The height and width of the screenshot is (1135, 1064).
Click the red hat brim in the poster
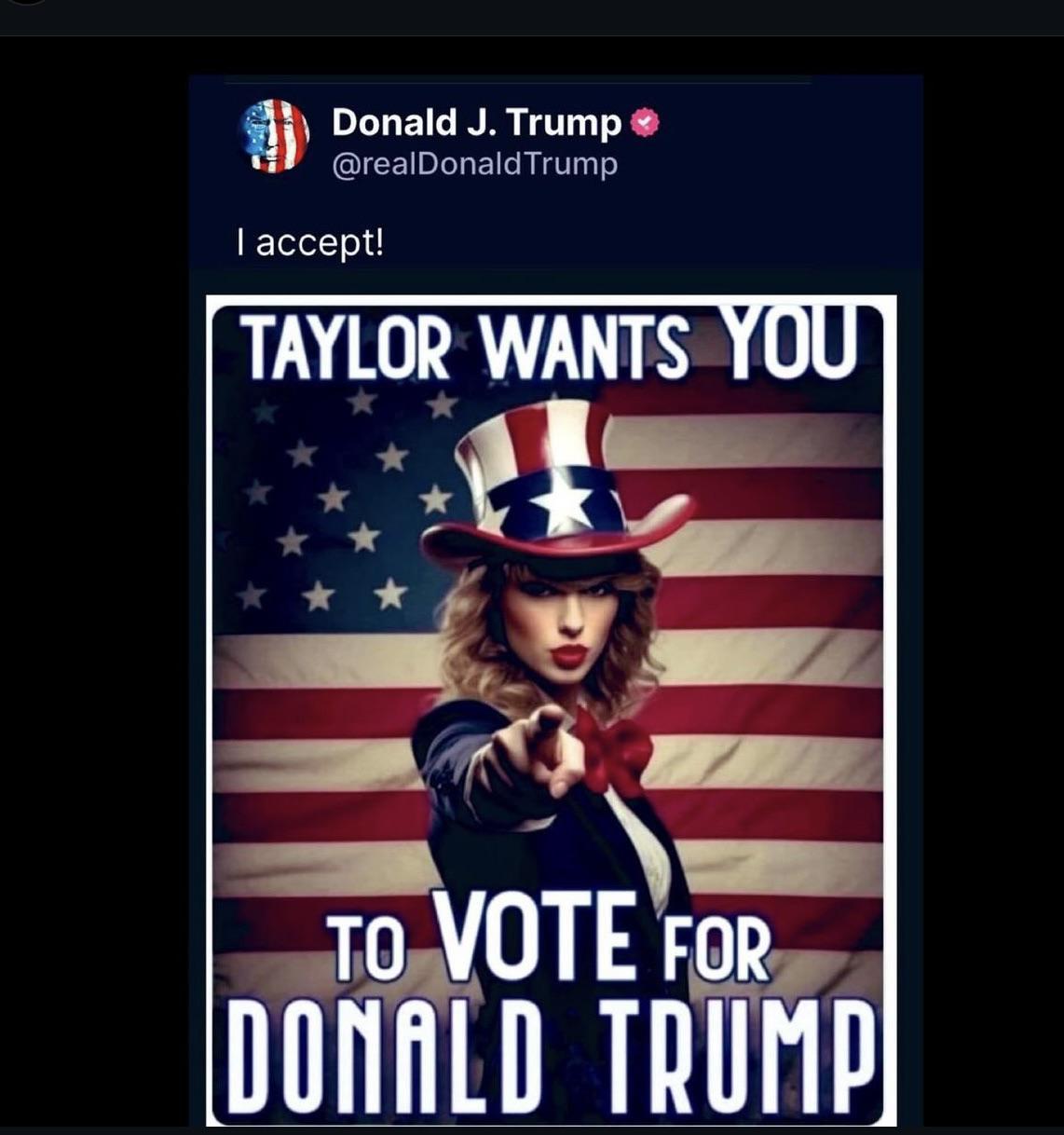(559, 538)
